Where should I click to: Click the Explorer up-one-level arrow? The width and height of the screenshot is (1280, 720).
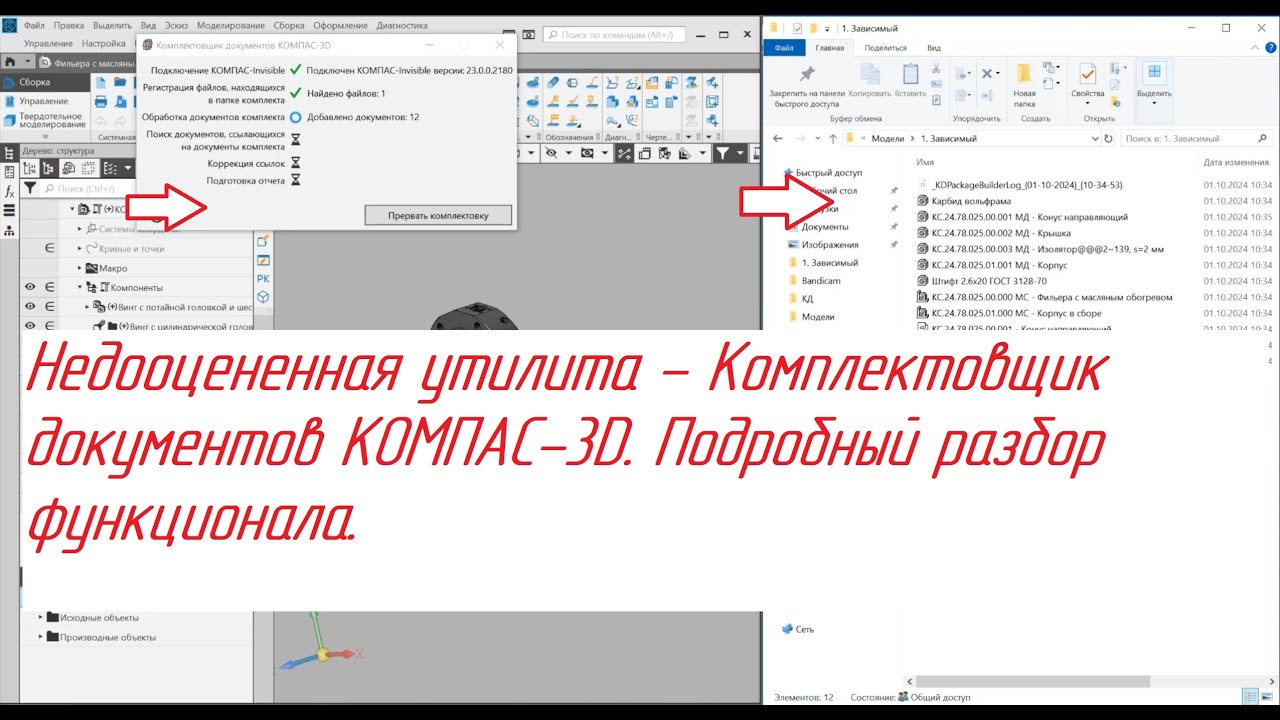(832, 138)
